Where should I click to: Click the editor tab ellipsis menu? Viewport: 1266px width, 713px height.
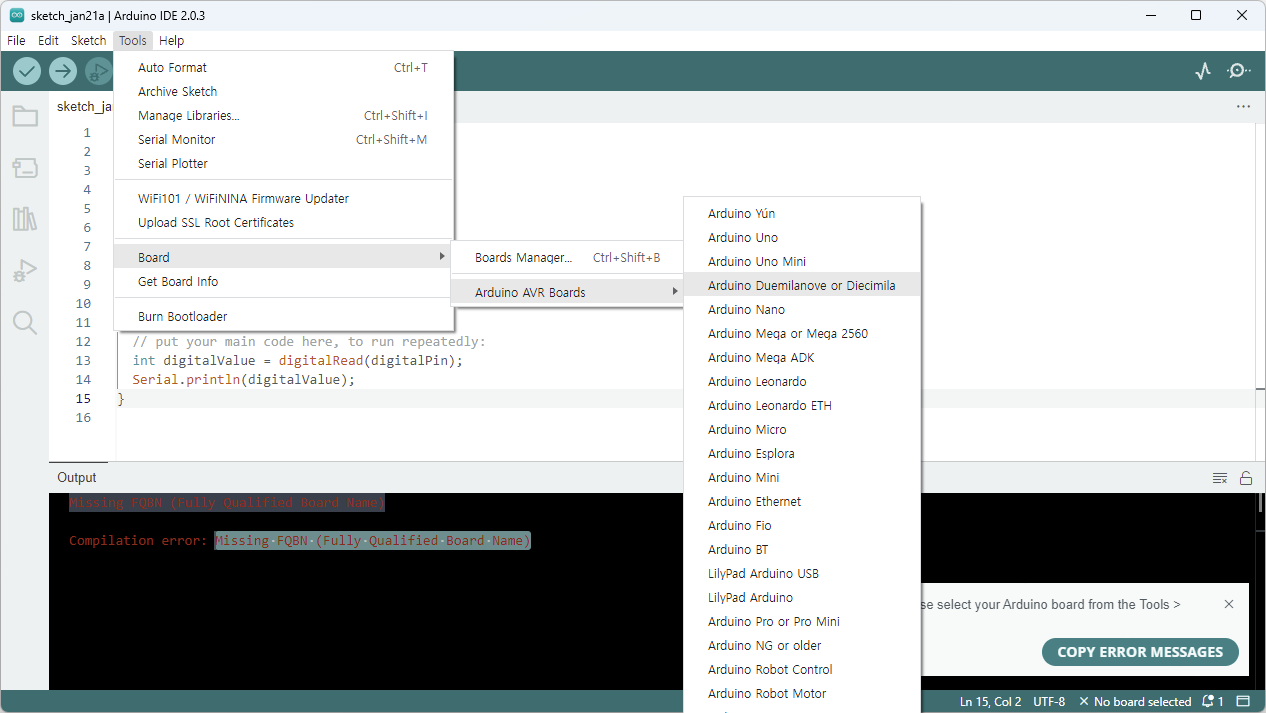click(1243, 106)
